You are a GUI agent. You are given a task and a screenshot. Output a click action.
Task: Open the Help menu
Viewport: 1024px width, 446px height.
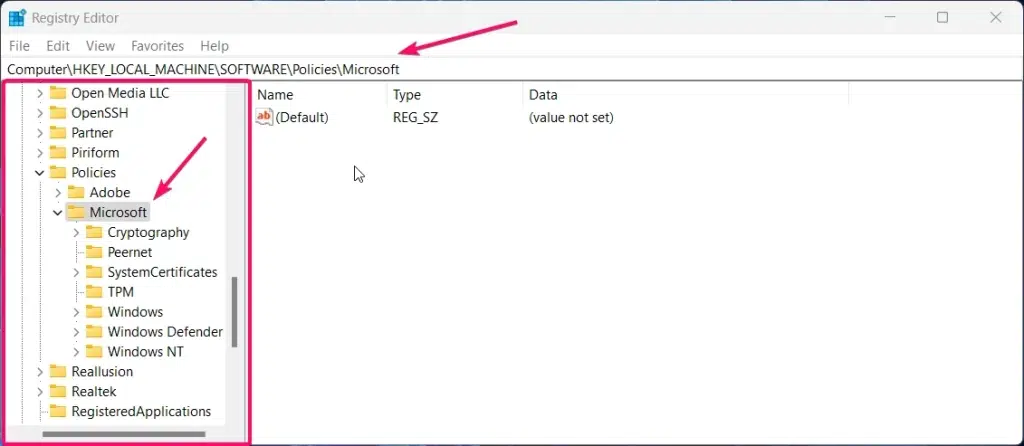pyautogui.click(x=214, y=46)
